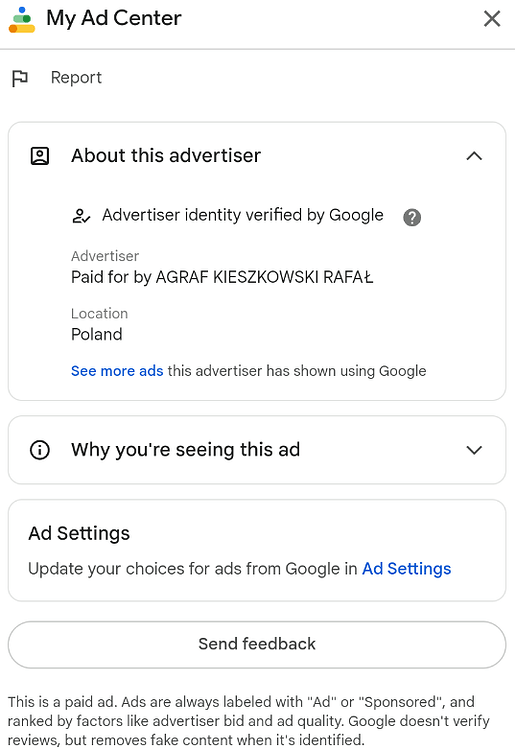Click the Send feedback button

(x=257, y=644)
